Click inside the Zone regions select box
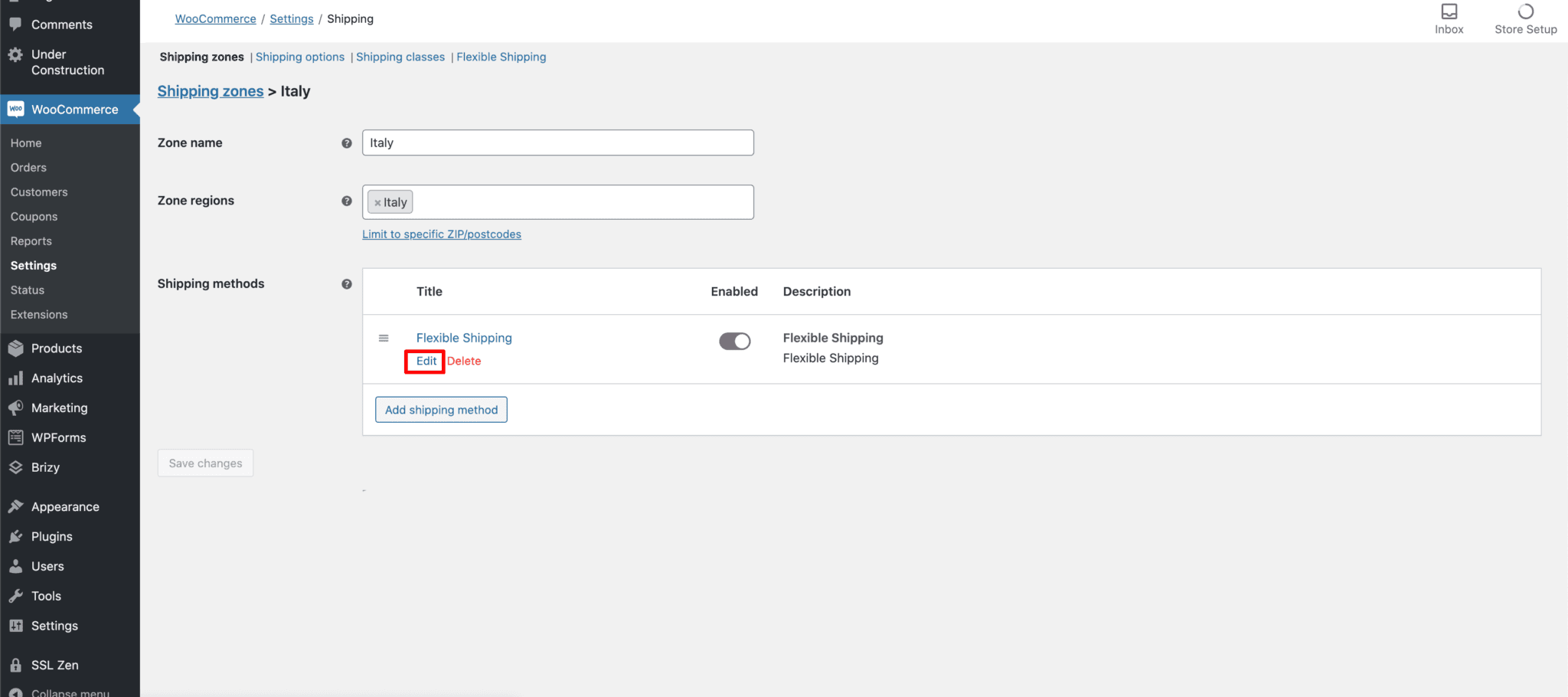1568x697 pixels. 558,202
